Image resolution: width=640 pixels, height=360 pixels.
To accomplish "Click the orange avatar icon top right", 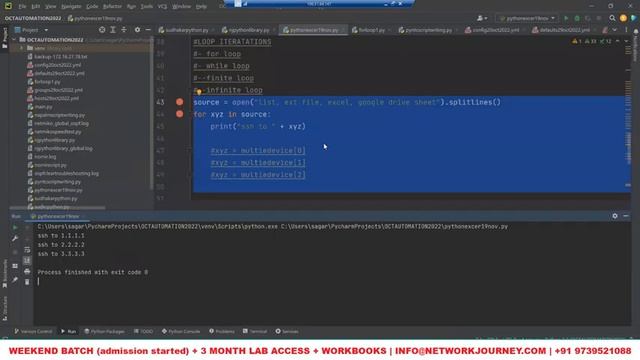I will pos(623,18).
